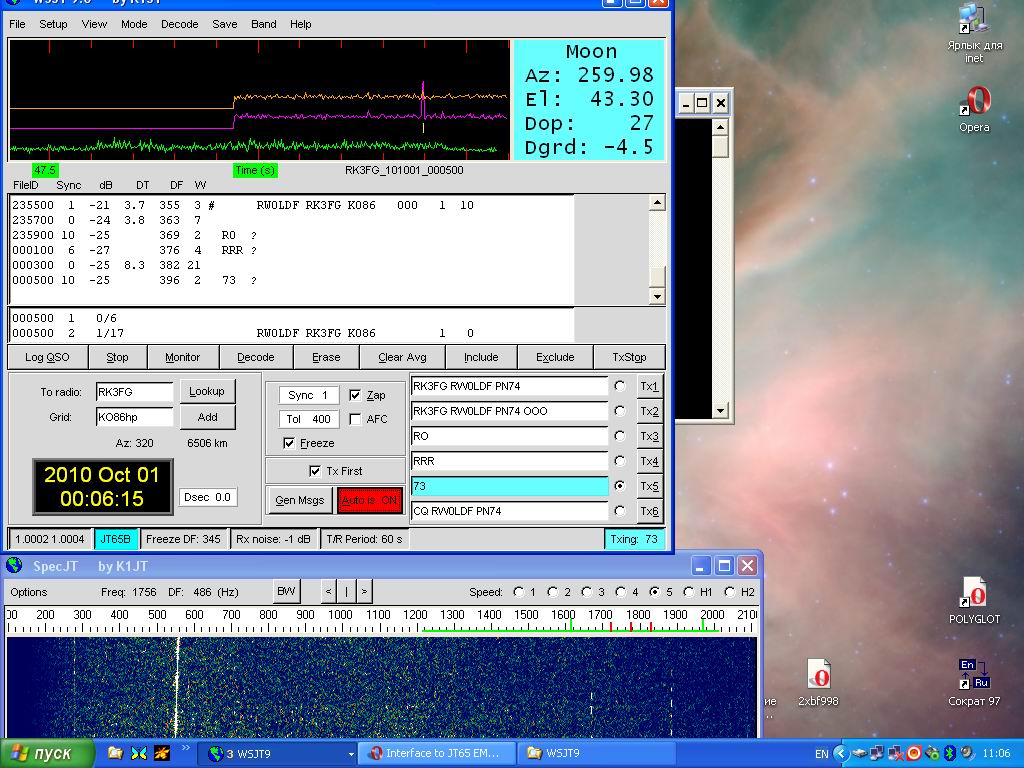Click the Lookup button
This screenshot has height=768, width=1024.
[207, 391]
